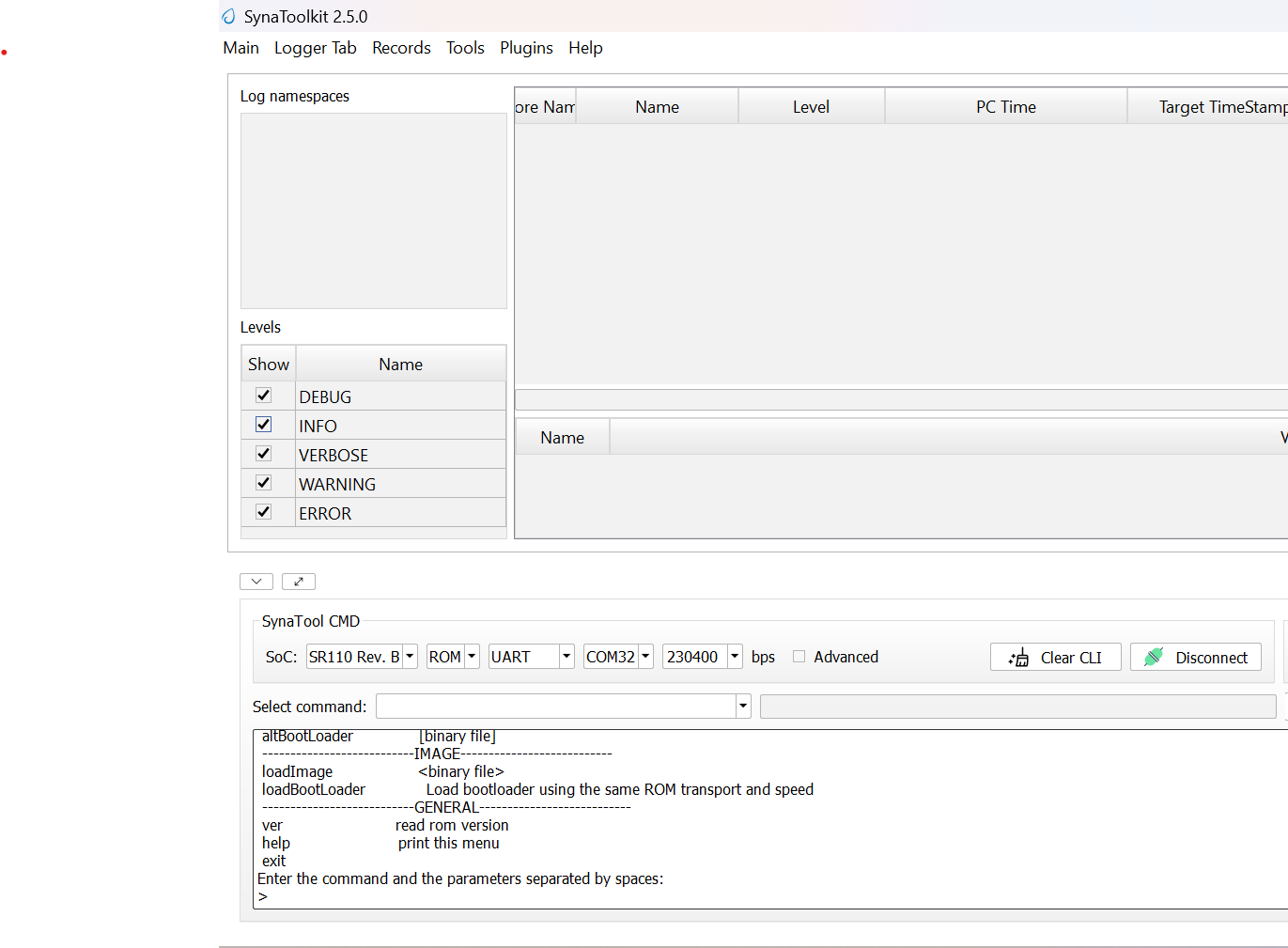Click the SynaToolkit app logo icon
This screenshot has height=948, width=1288.
point(228,17)
